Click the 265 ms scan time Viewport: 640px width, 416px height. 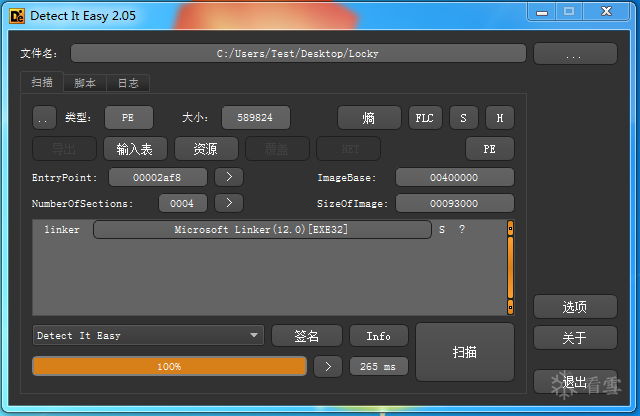coord(378,367)
